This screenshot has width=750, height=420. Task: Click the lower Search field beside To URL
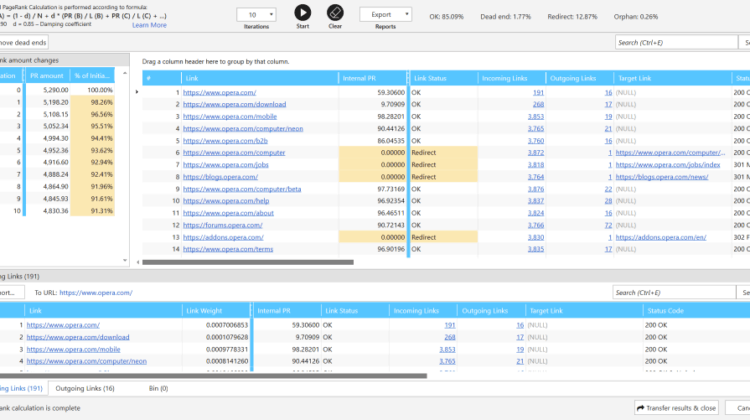coord(674,292)
